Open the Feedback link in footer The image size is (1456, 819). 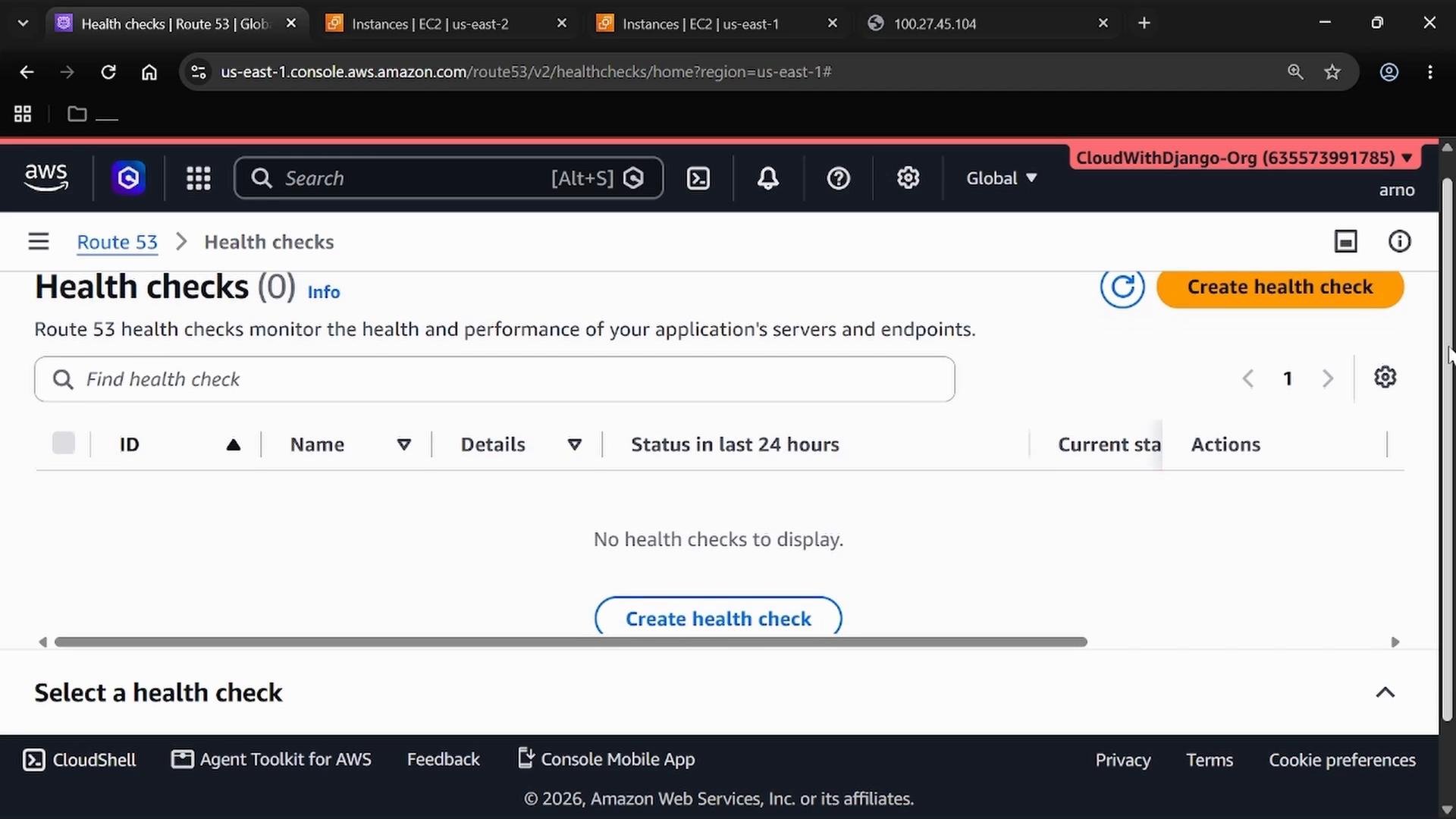[443, 759]
